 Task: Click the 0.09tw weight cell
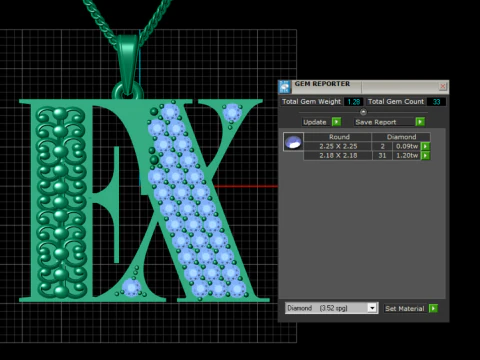[407, 146]
